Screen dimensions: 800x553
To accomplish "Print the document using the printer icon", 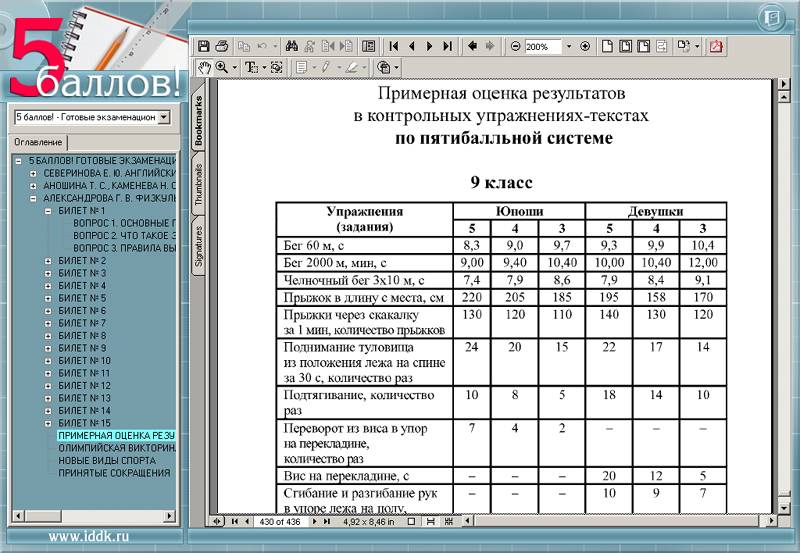I will click(221, 46).
